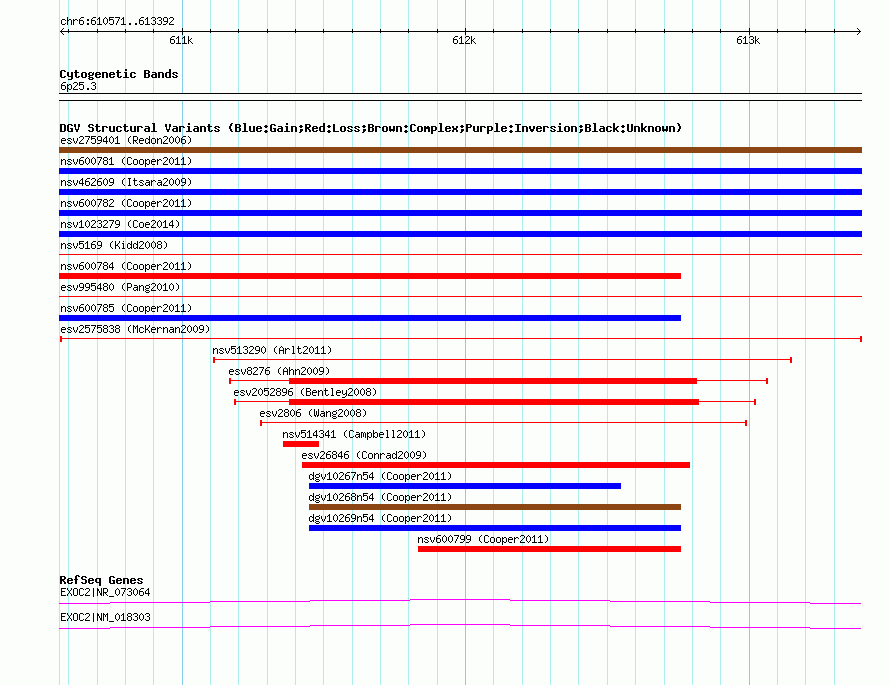Select the esv2575838 (McKernan2009) label

point(135,329)
